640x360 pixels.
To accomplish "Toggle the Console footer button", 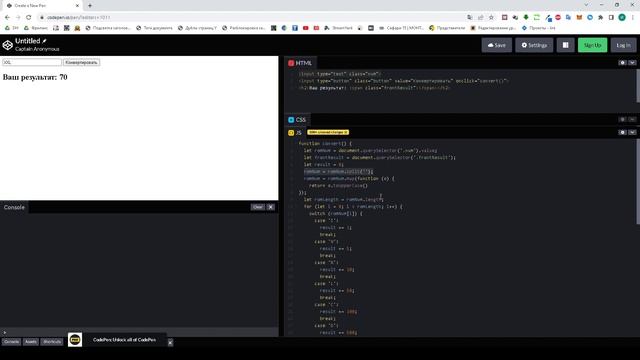I will click(11, 342).
